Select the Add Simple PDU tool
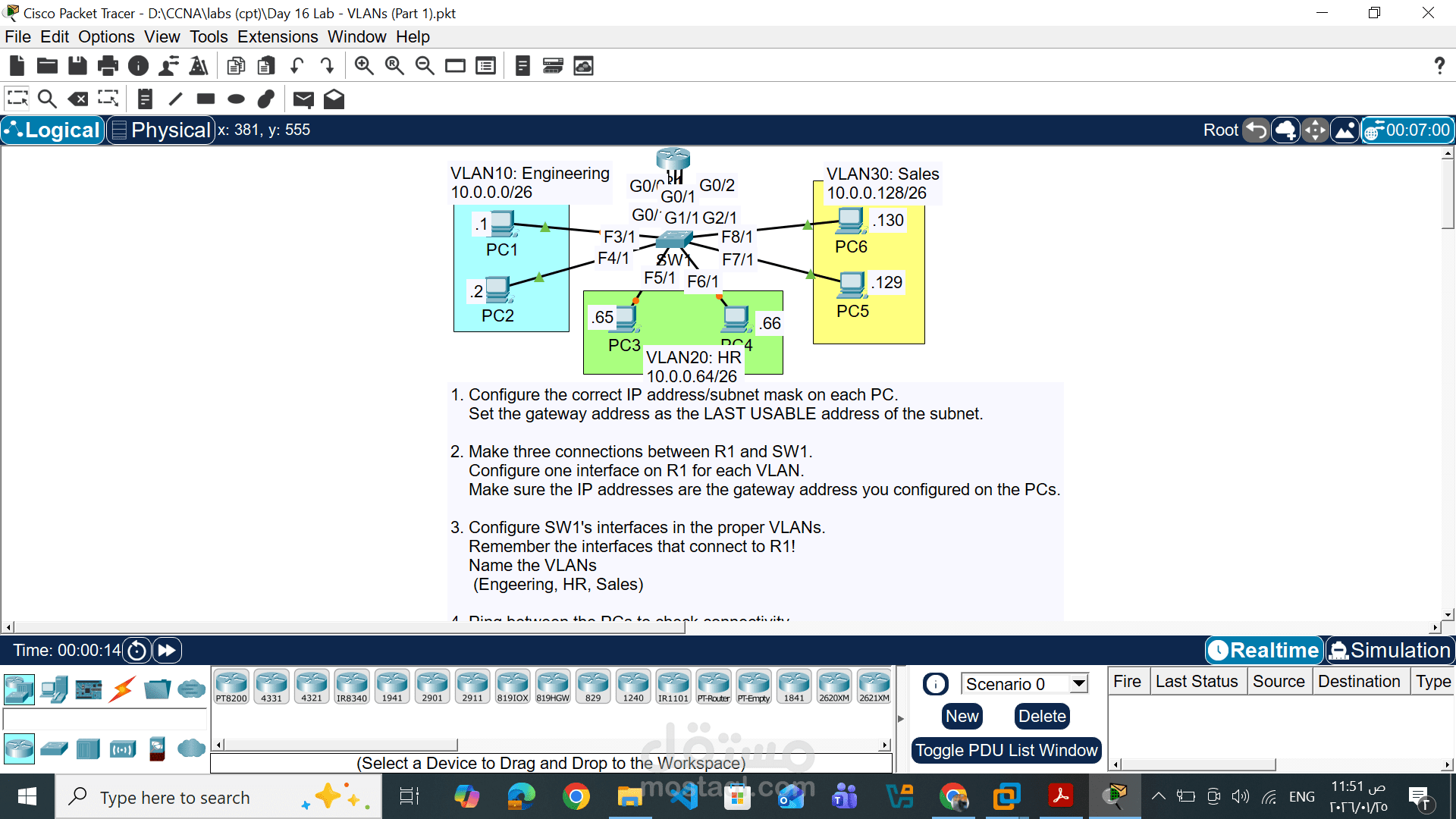Screen dimensions: 1456x819 pyautogui.click(x=303, y=99)
